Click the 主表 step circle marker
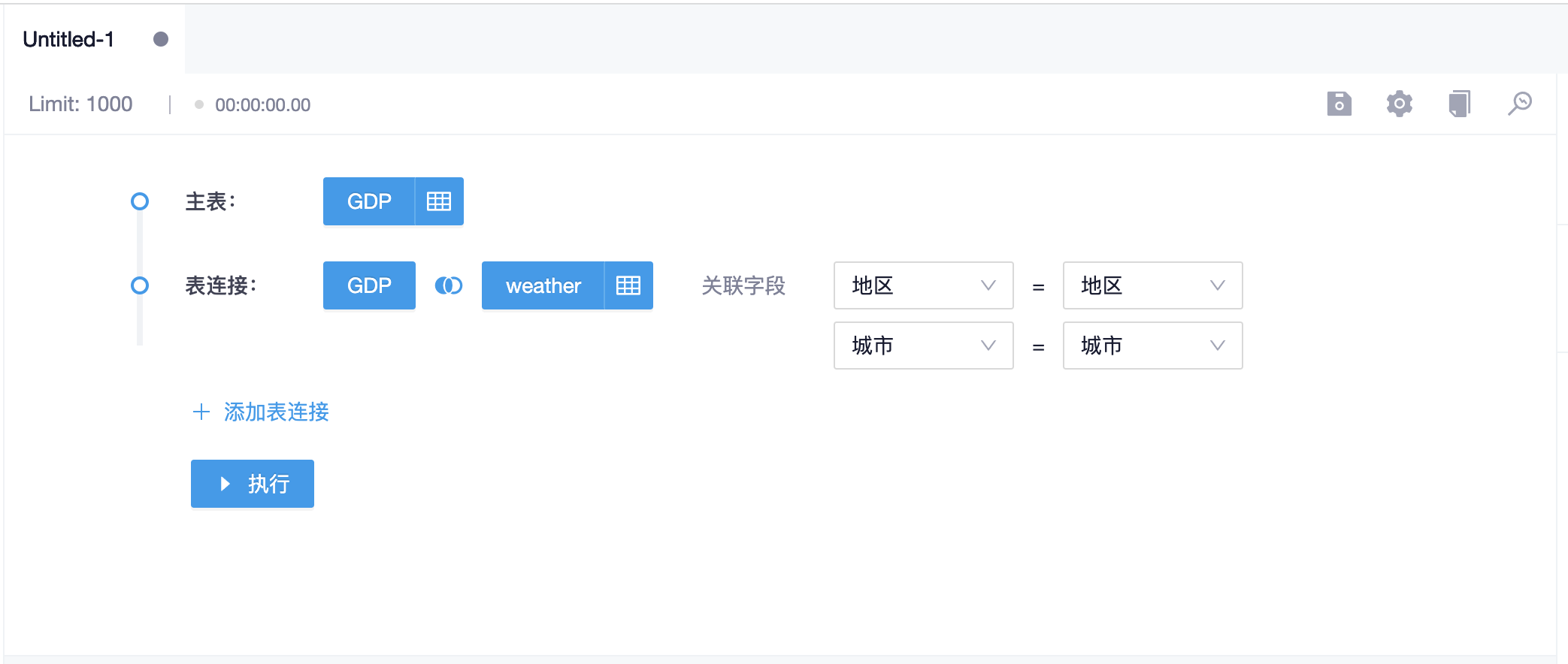Viewport: 1568px width, 664px height. pos(140,201)
